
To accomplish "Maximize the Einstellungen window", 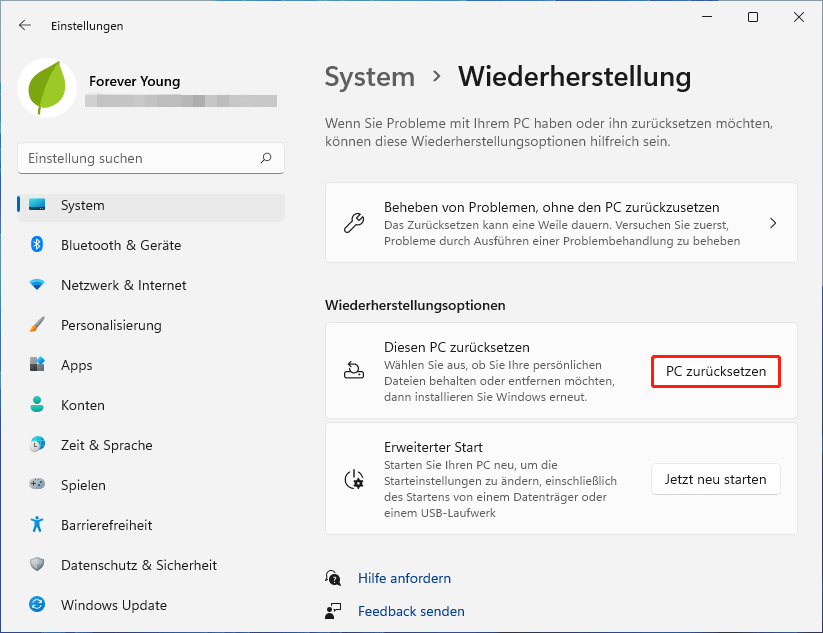I will pos(753,17).
